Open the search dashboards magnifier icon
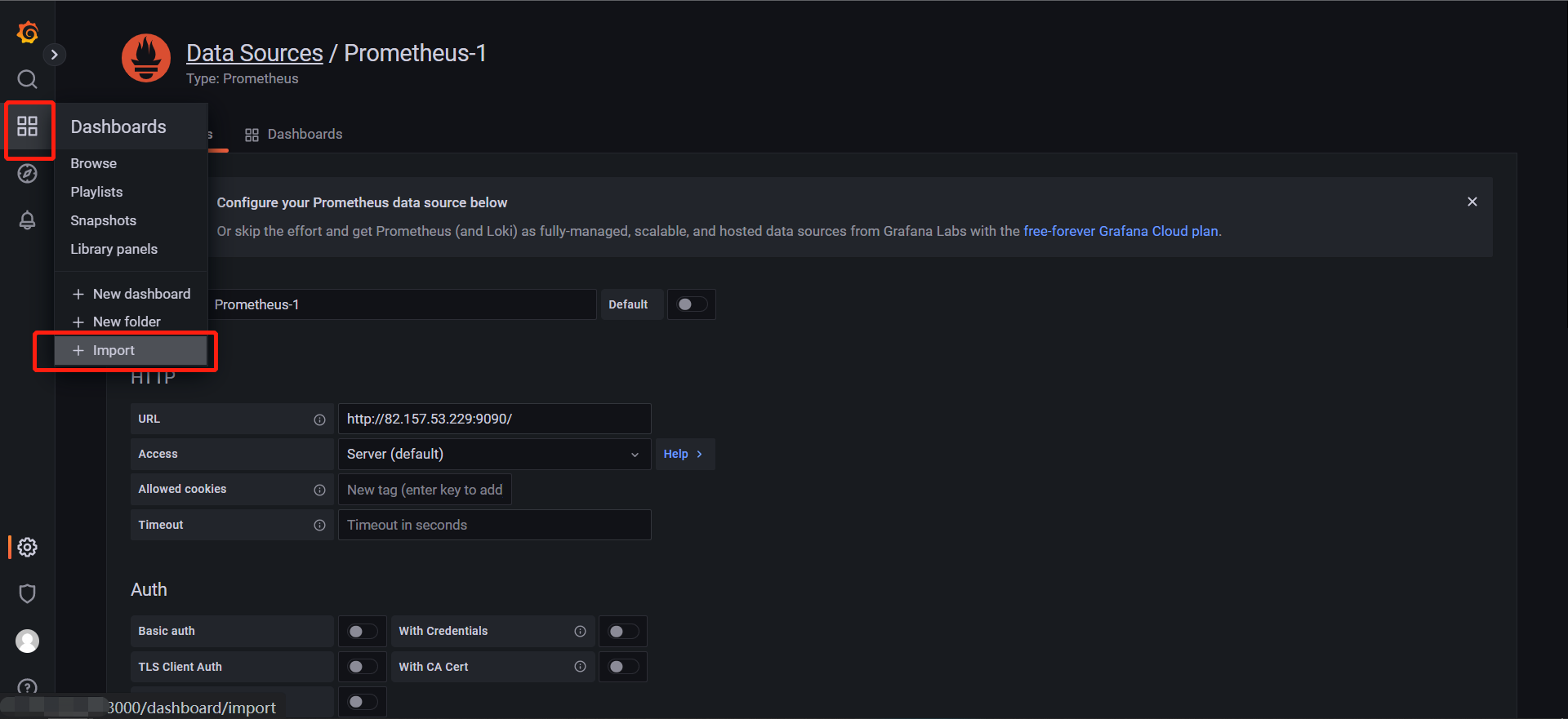 (x=27, y=79)
